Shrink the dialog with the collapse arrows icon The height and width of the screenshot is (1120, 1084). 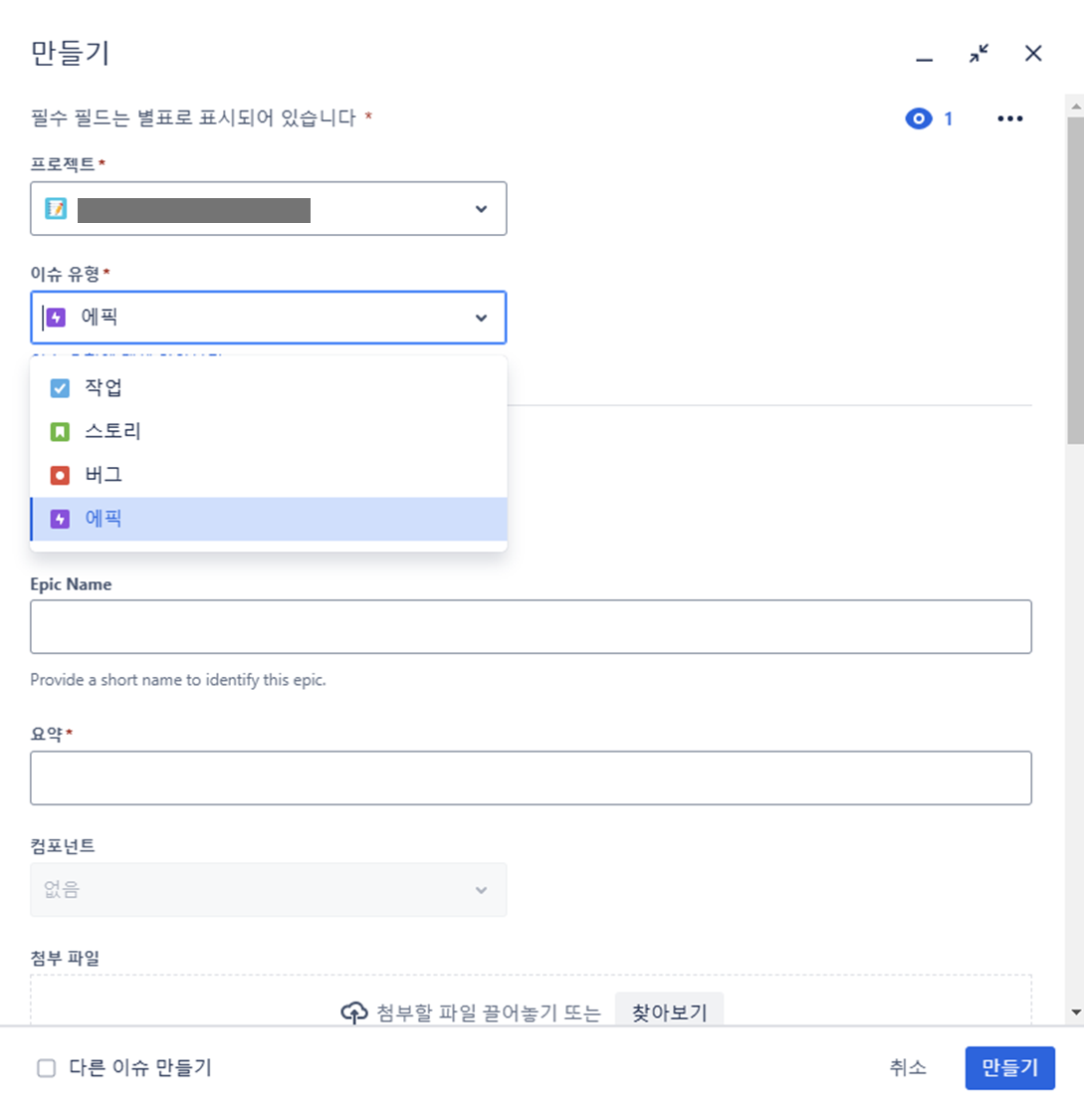[979, 54]
